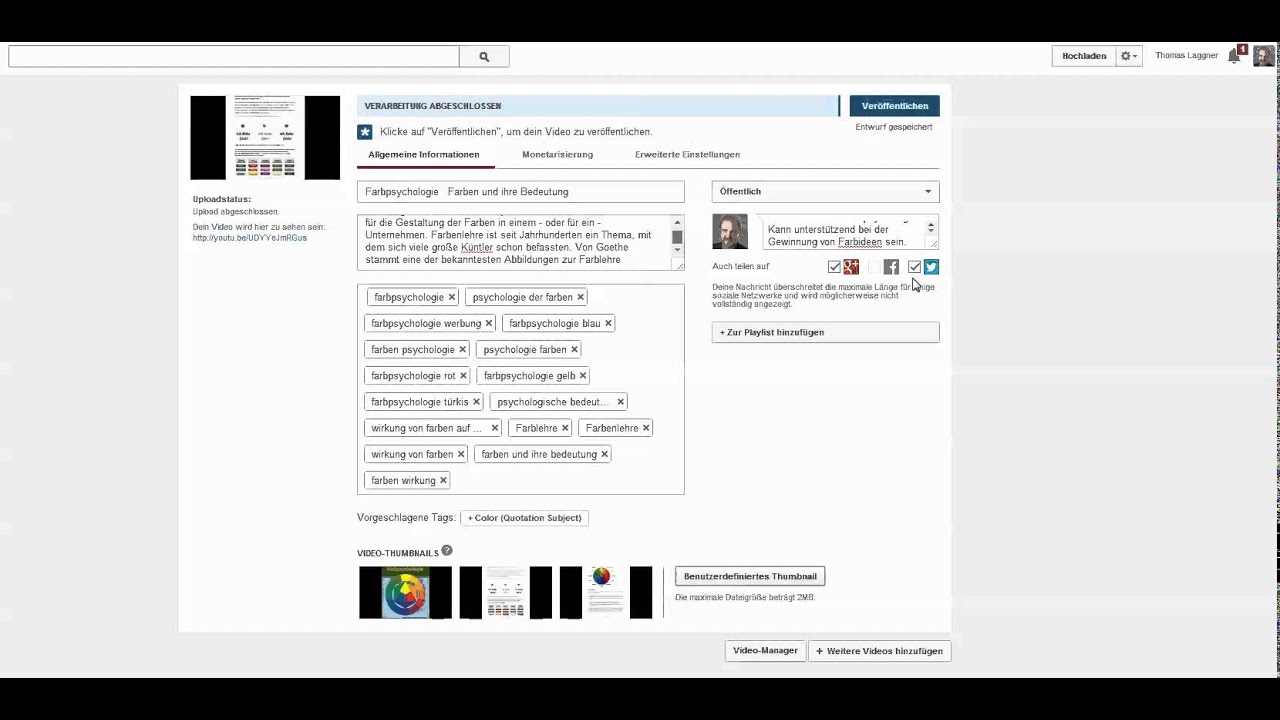This screenshot has width=1280, height=720.
Task: Remove the 'psychologische bedeut...' tag
Action: coord(620,402)
